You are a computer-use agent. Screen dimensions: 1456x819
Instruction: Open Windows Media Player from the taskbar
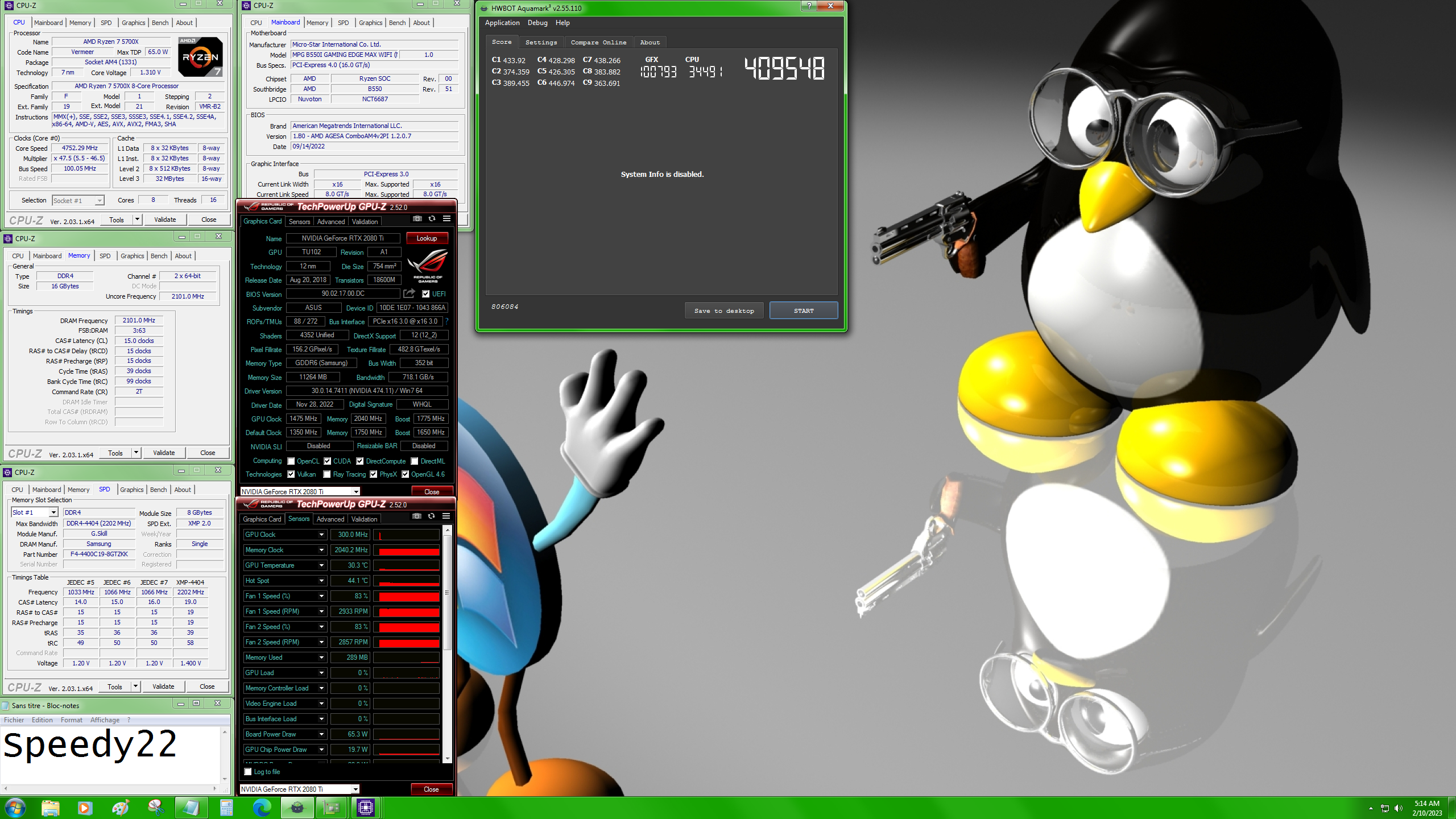click(85, 808)
